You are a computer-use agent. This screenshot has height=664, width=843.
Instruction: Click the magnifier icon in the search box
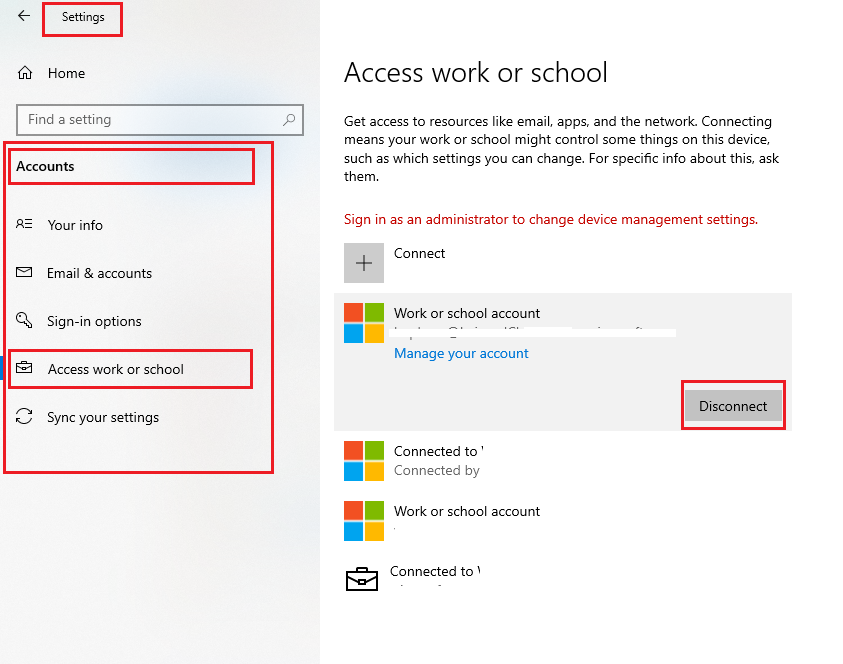(289, 119)
